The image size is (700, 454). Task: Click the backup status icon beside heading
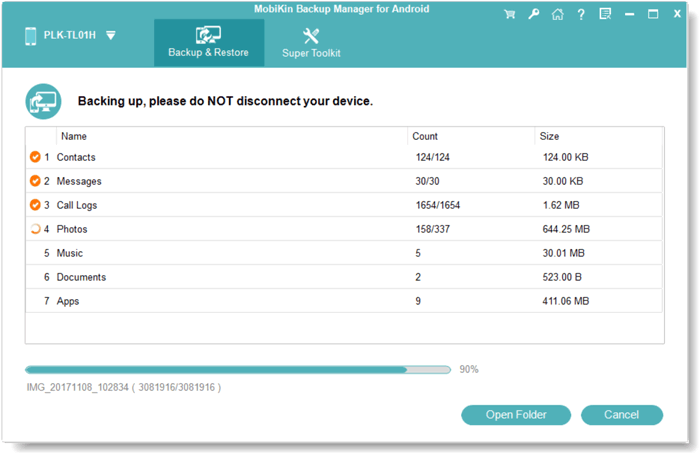(43, 101)
